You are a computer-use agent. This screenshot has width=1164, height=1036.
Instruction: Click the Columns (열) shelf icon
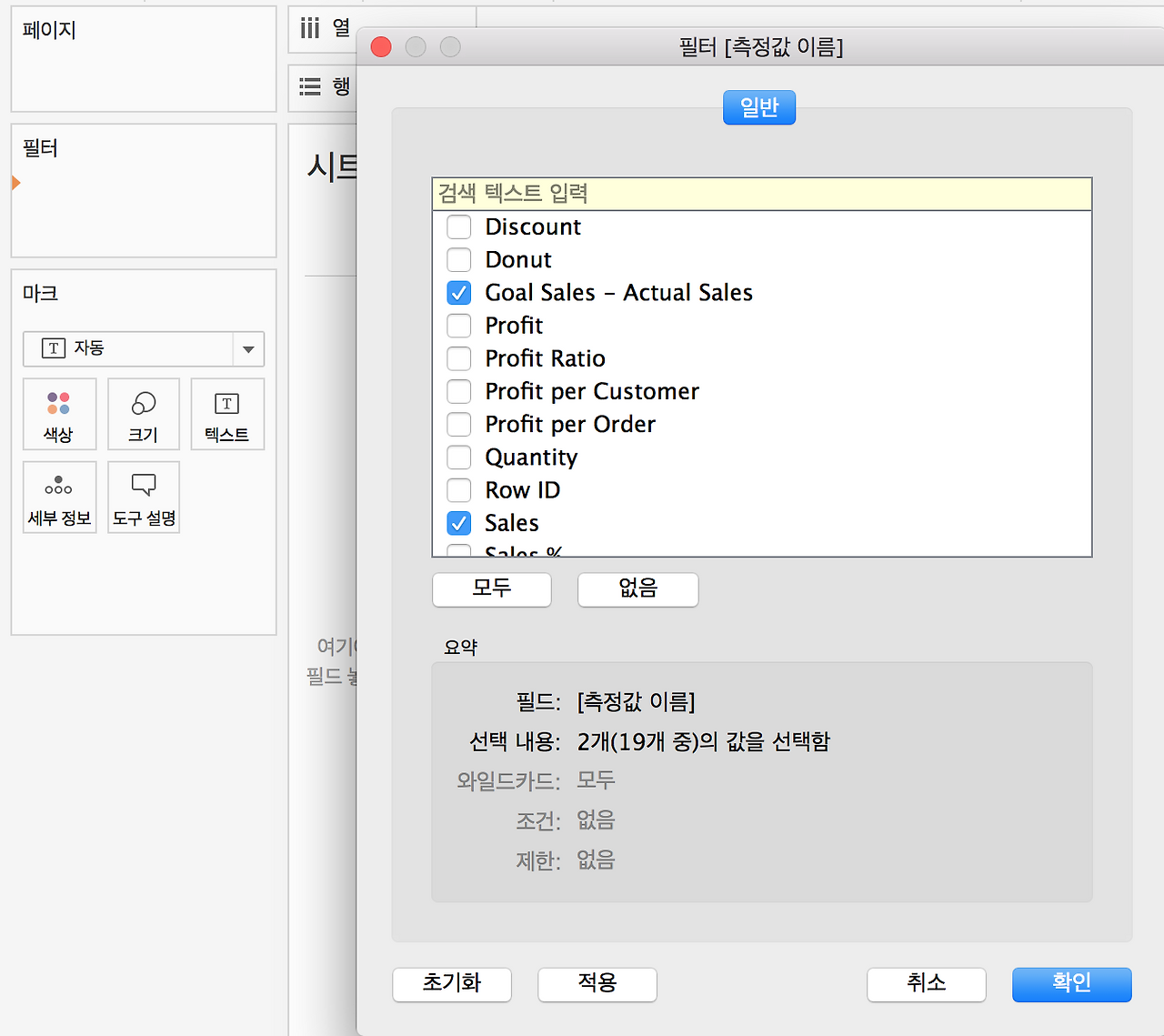coord(310,28)
